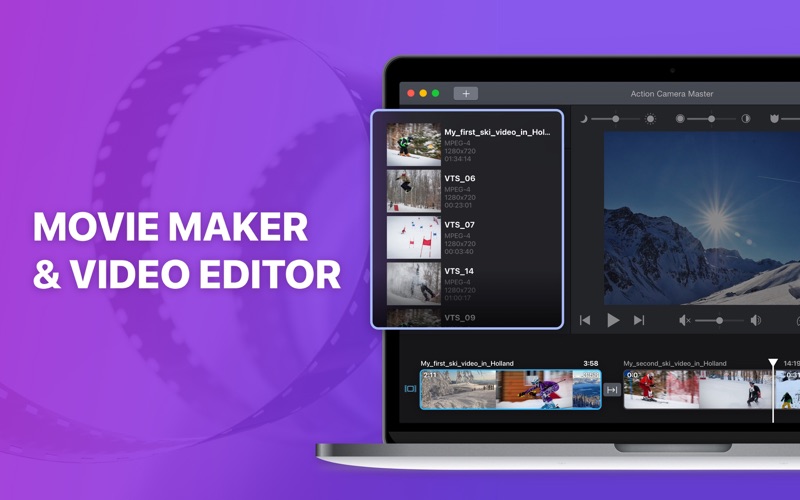Click the fit-frame icon beside the timeline
Screen dimensions: 800x500
[410, 389]
